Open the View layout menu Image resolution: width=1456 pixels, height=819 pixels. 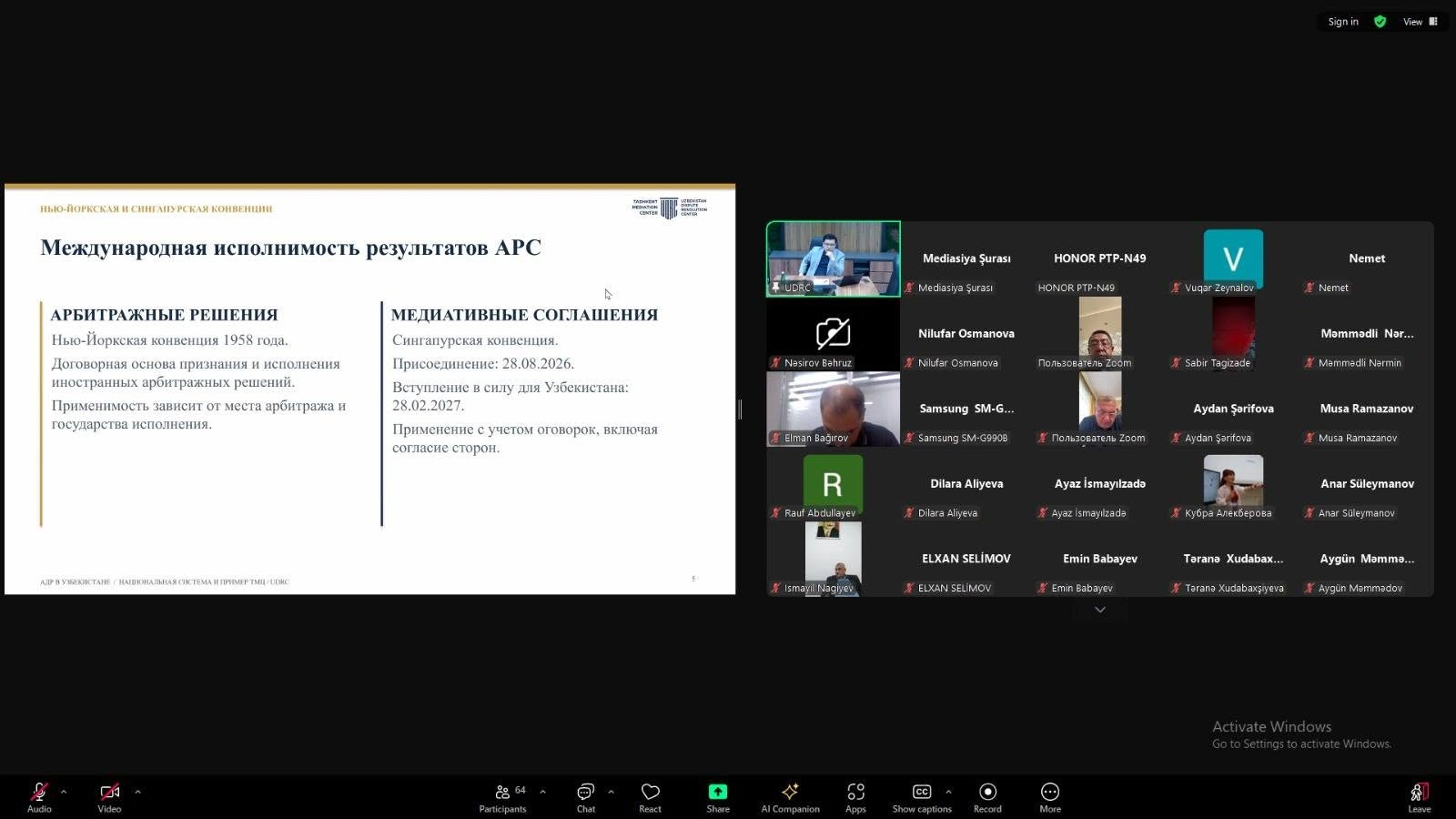pyautogui.click(x=1420, y=22)
